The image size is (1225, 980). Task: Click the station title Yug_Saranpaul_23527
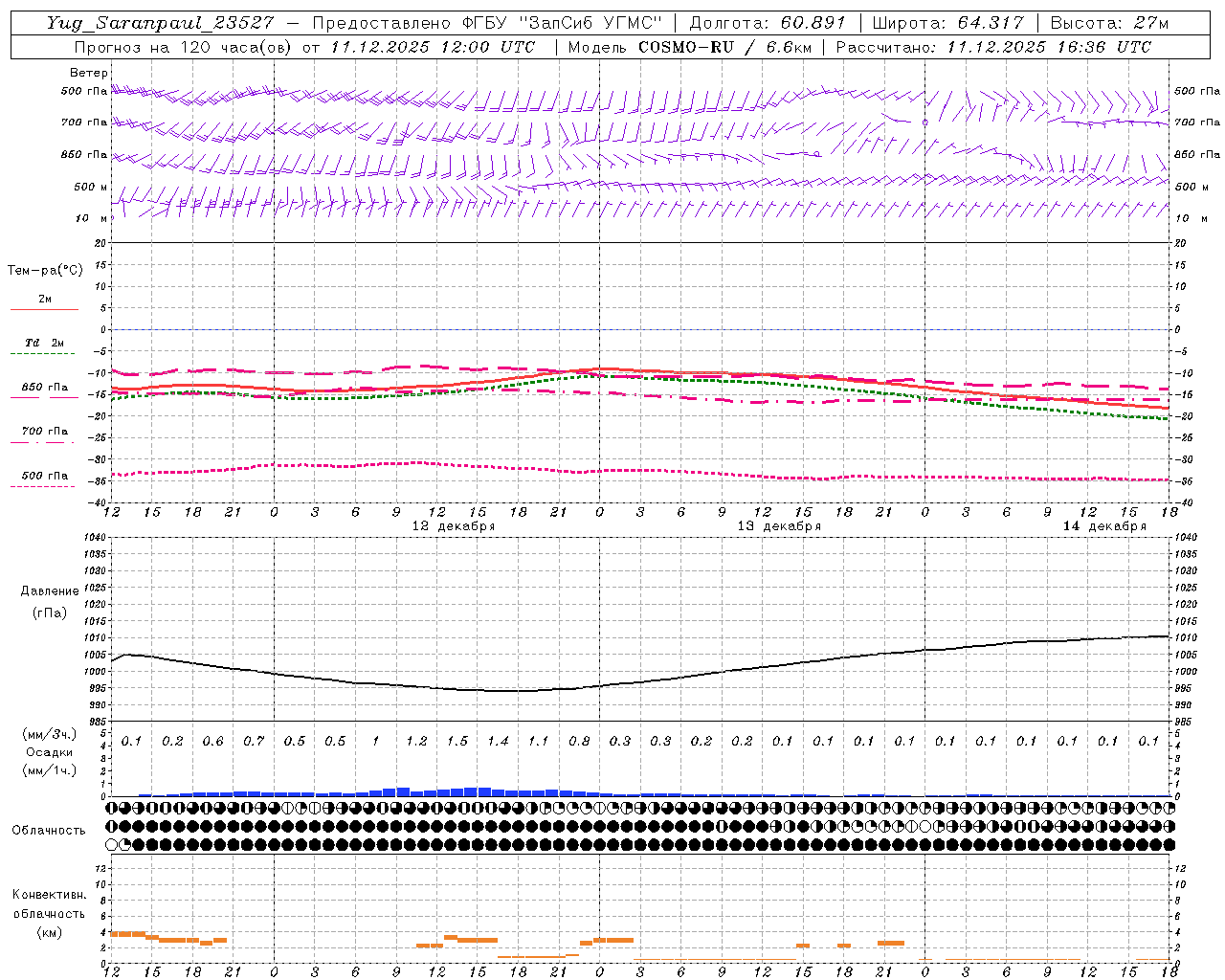[x=160, y=23]
